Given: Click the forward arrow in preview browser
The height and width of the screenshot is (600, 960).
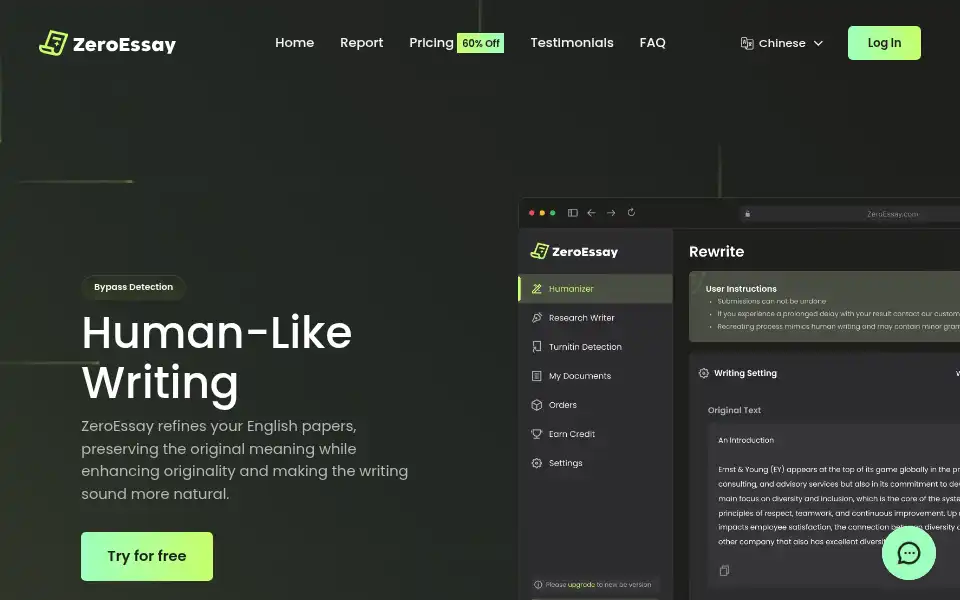Looking at the screenshot, I should (x=611, y=213).
